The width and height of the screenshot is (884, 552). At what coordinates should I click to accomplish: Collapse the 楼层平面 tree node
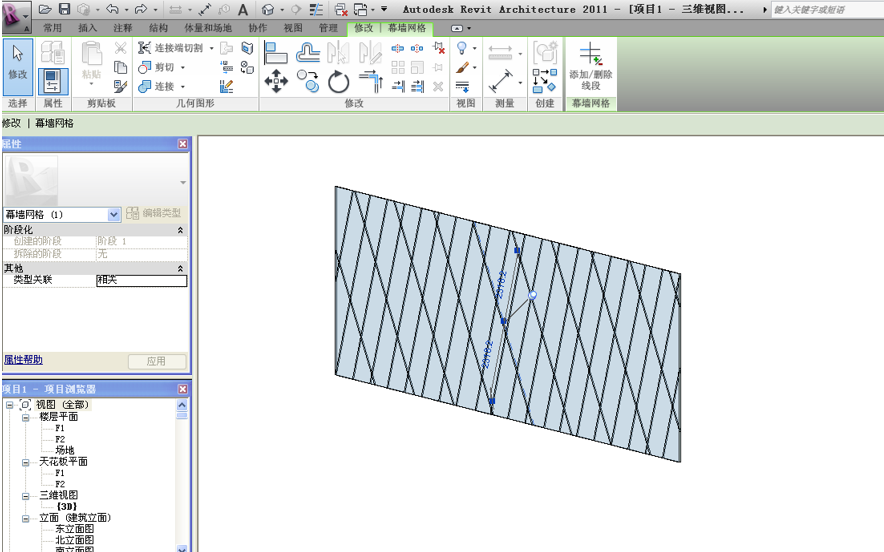[27, 416]
